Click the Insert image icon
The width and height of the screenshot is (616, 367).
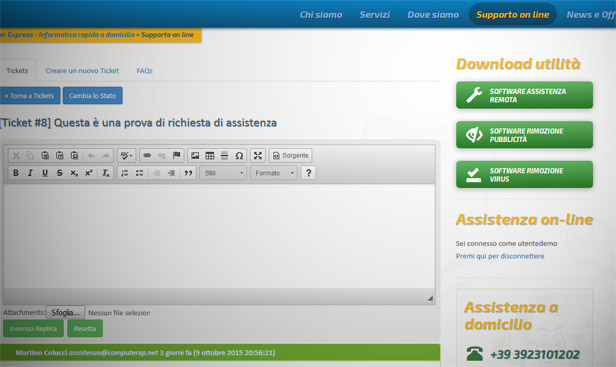point(195,156)
